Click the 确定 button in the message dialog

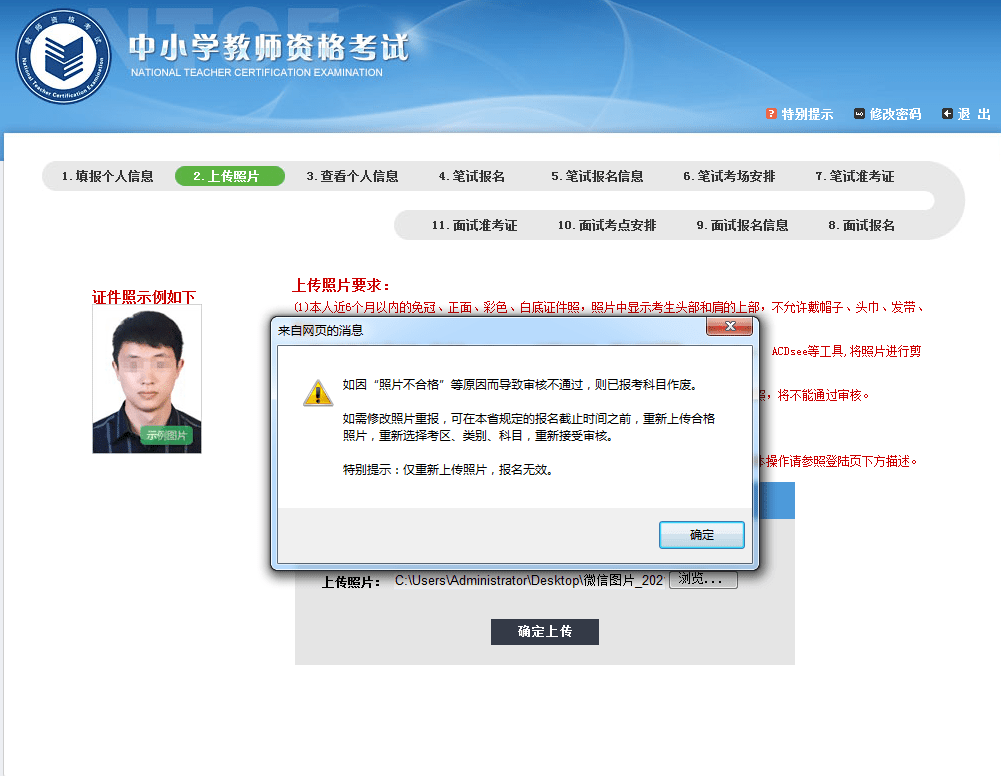[x=701, y=535]
